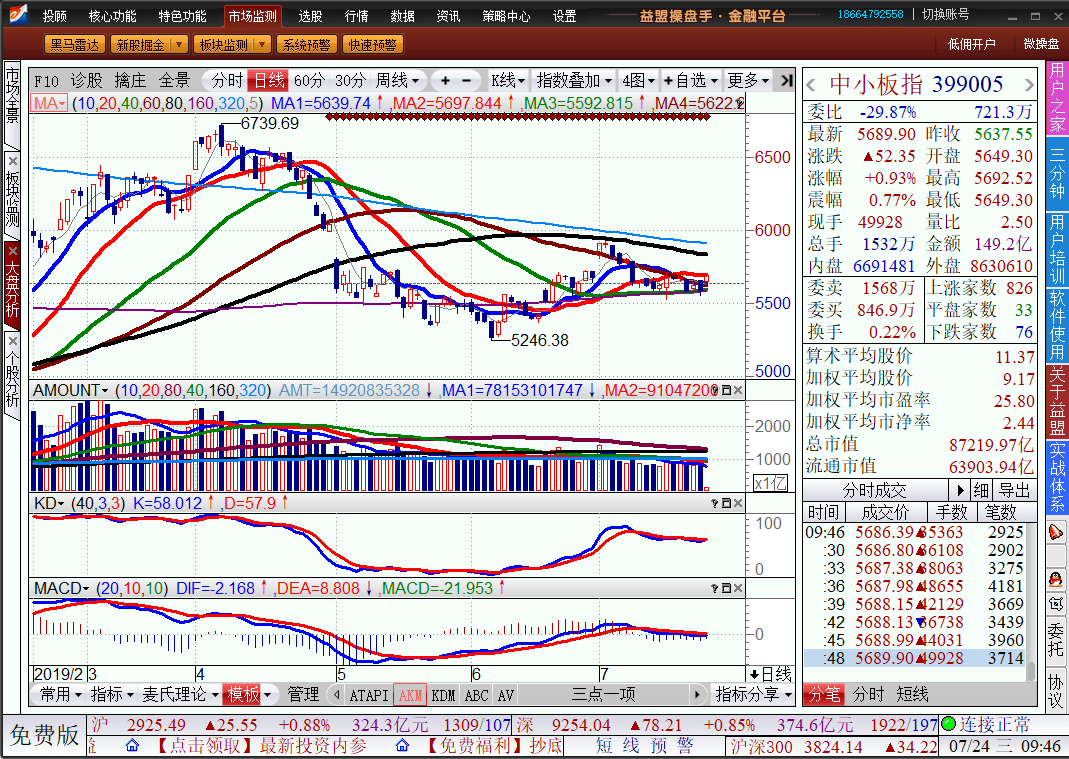This screenshot has width=1069, height=759.
Task: Click the 黑马雷达 button
Action: [74, 45]
